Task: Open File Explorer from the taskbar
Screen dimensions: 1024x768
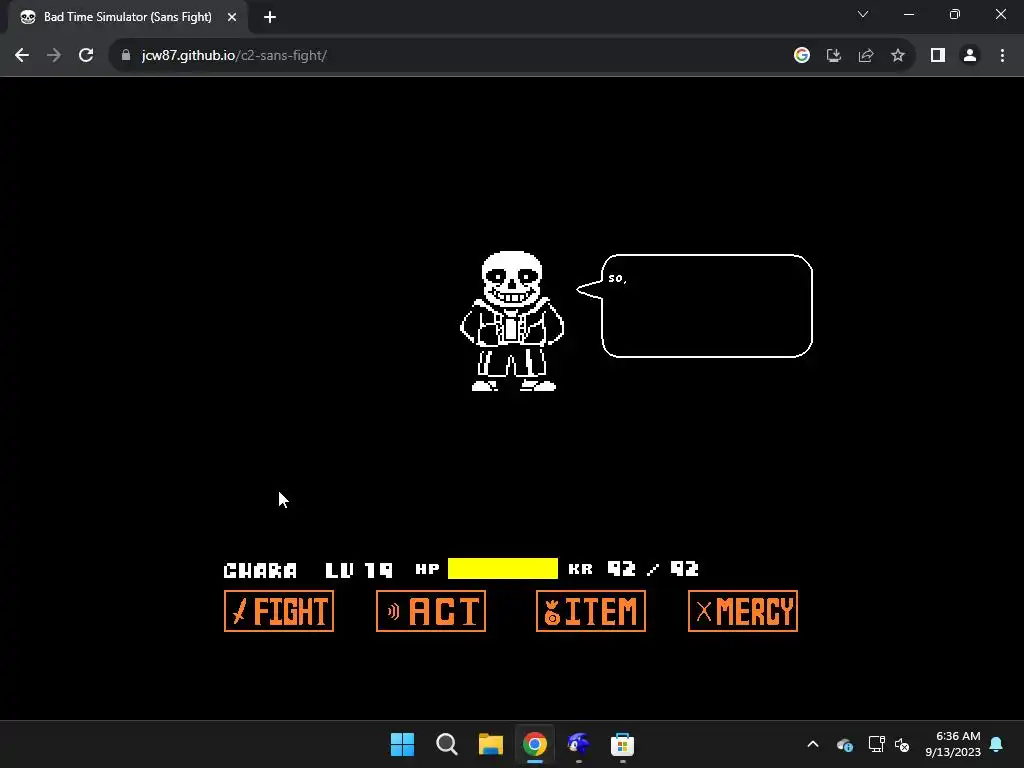Action: click(x=490, y=744)
